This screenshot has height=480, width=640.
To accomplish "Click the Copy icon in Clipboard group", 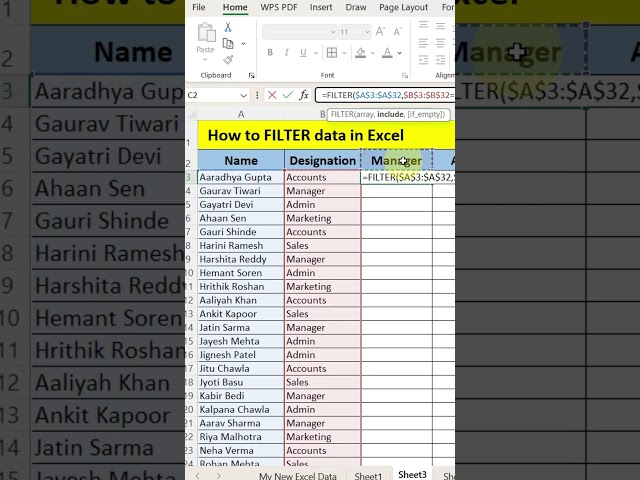I will click(228, 43).
